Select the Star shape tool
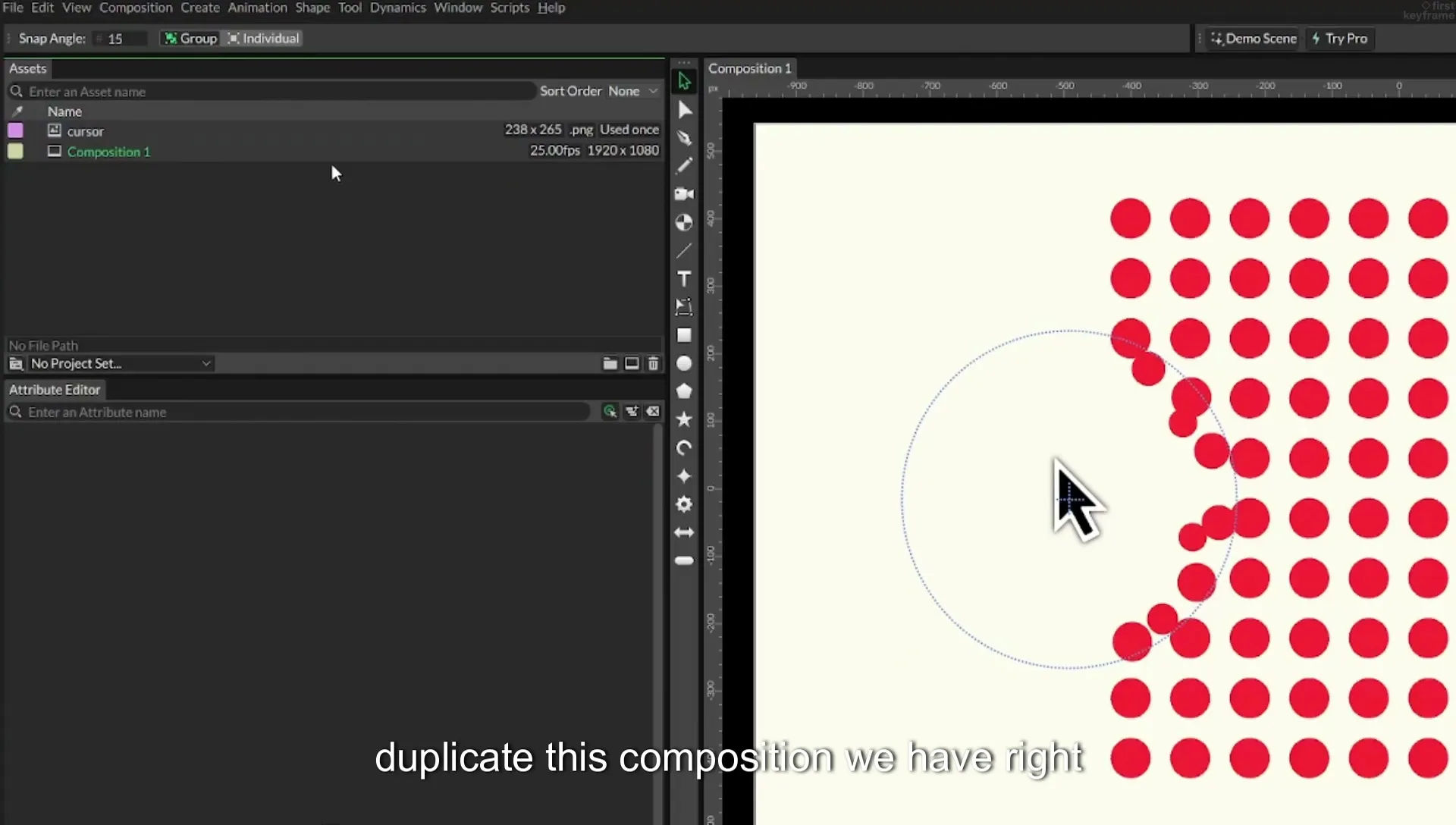 [x=684, y=419]
